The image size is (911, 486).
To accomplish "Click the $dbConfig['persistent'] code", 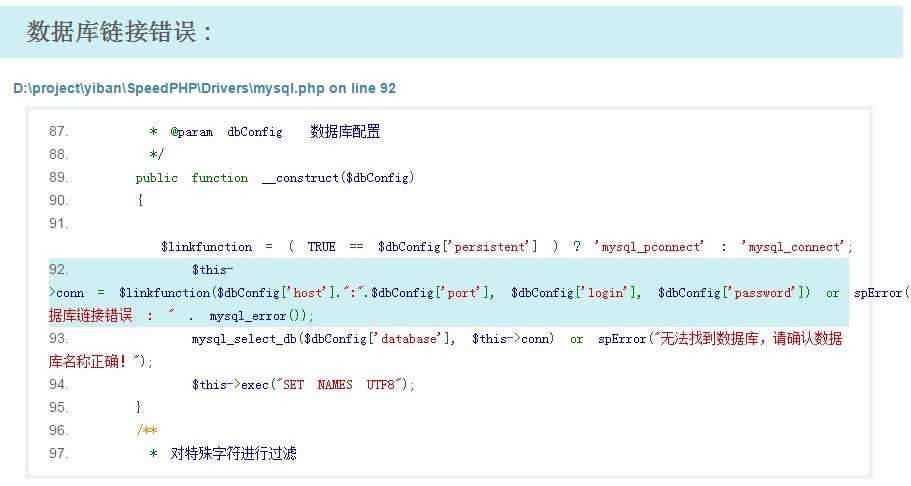I will click(458, 247).
